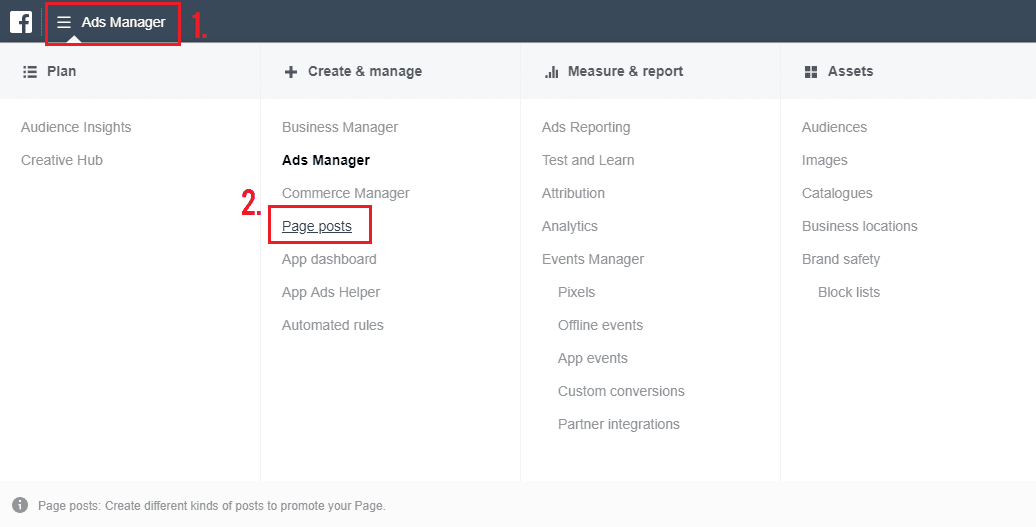1036x527 pixels.
Task: Click the Create & manage plus icon
Action: 291,71
